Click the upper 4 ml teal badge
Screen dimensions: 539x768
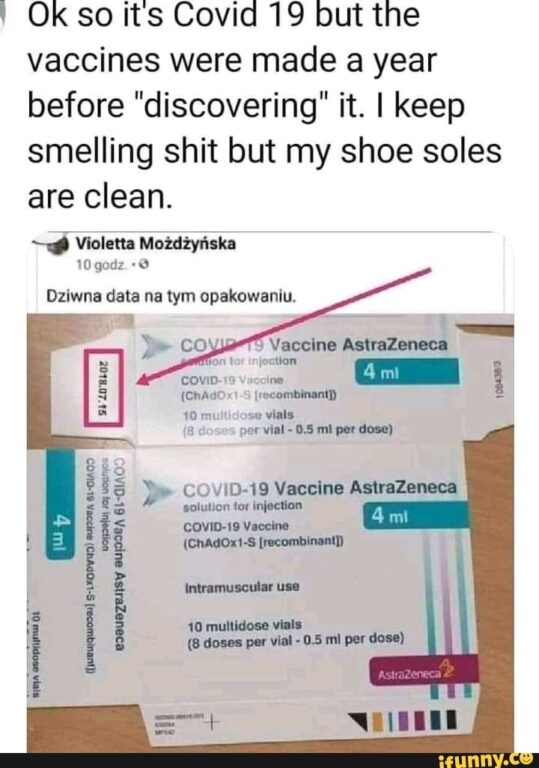click(x=407, y=372)
